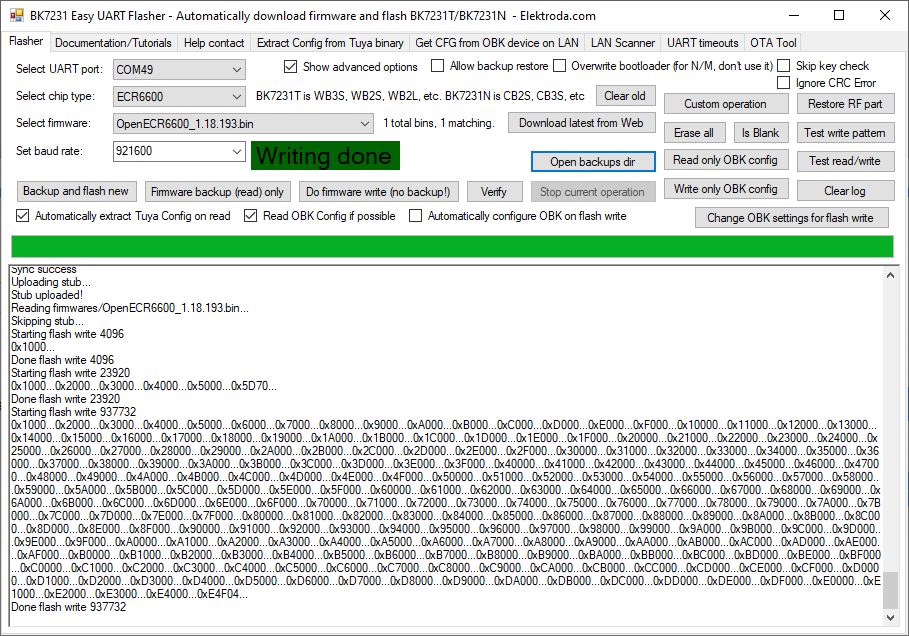Click Restore RF part button
The height and width of the screenshot is (636, 909).
(845, 104)
